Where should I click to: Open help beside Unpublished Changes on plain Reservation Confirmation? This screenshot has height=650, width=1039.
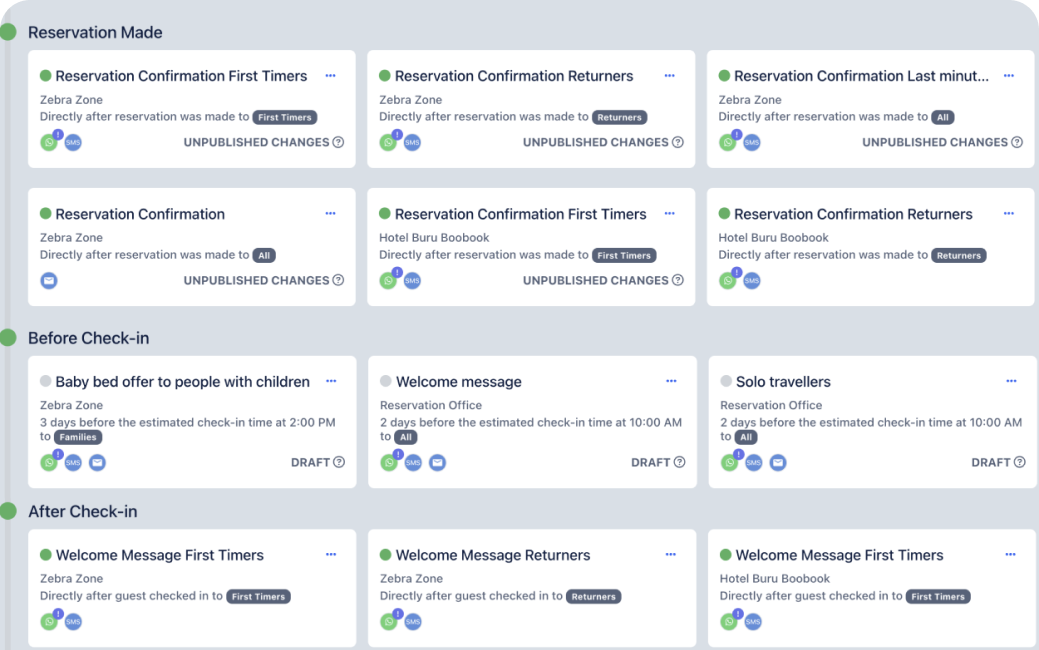coord(338,280)
